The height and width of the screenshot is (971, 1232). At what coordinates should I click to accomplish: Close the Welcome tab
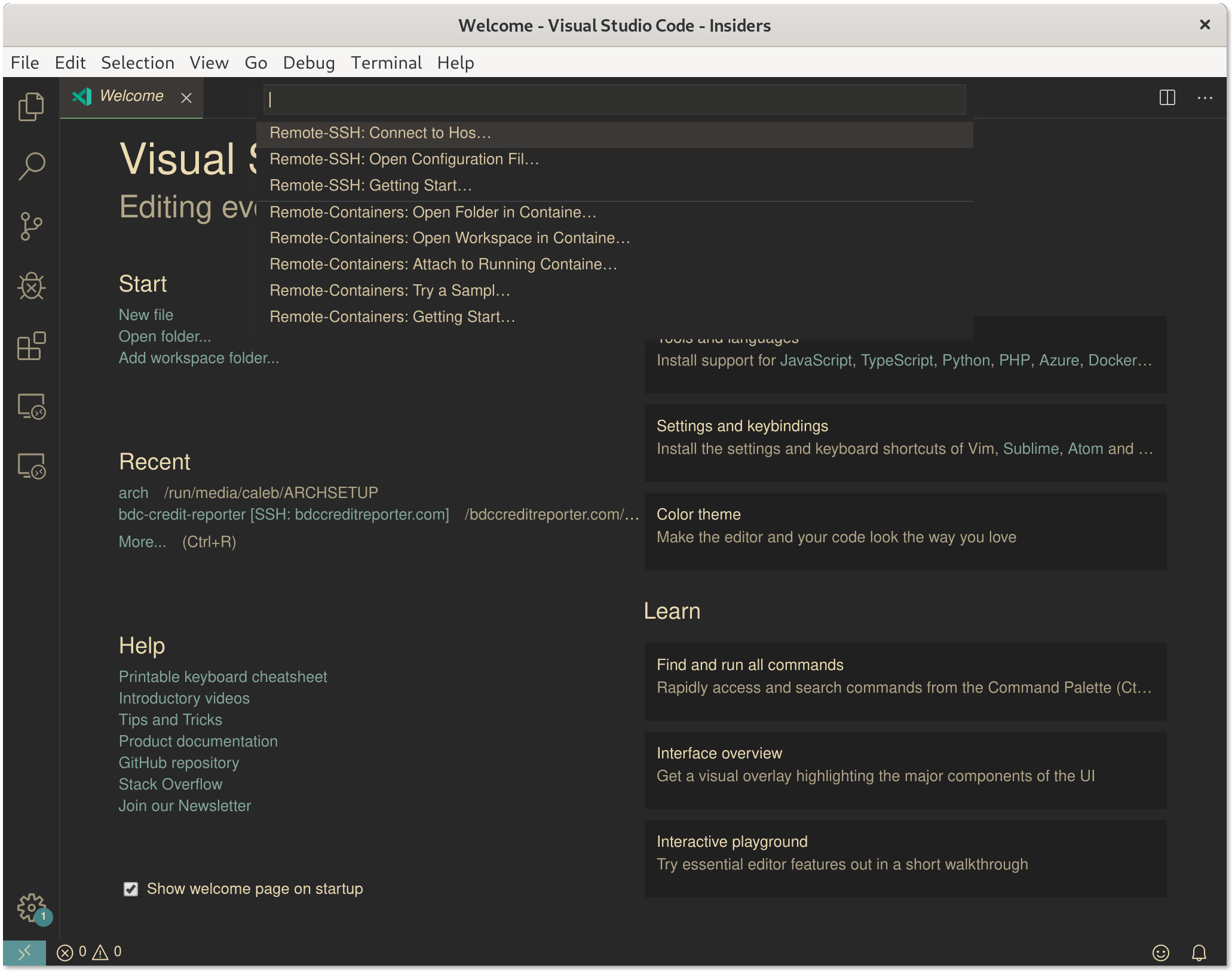(186, 97)
